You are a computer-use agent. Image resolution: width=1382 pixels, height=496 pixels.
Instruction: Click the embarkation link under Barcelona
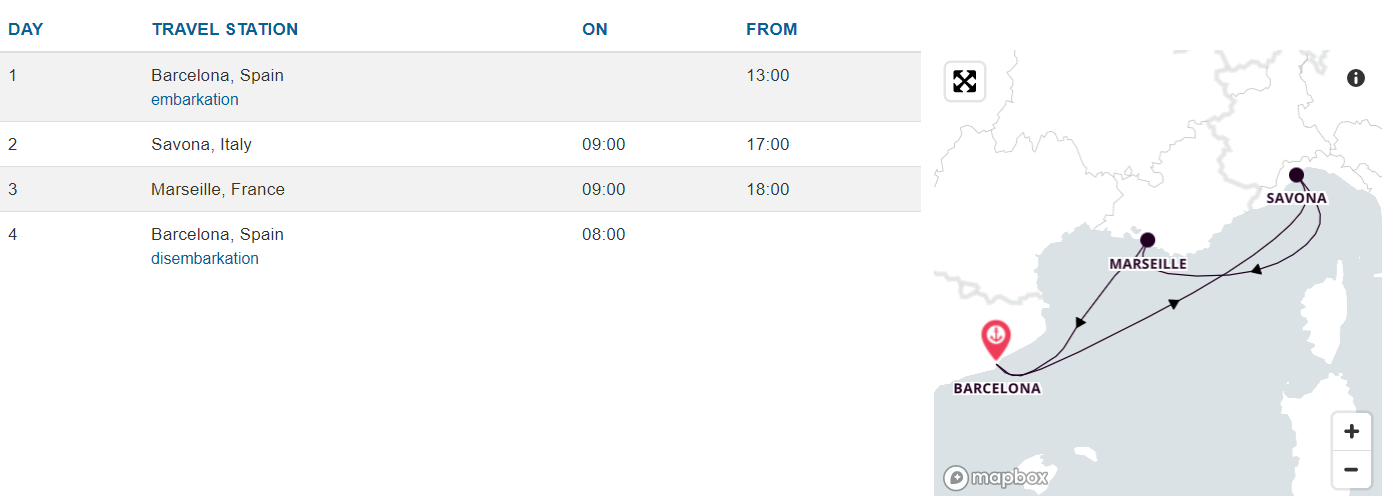tap(195, 99)
